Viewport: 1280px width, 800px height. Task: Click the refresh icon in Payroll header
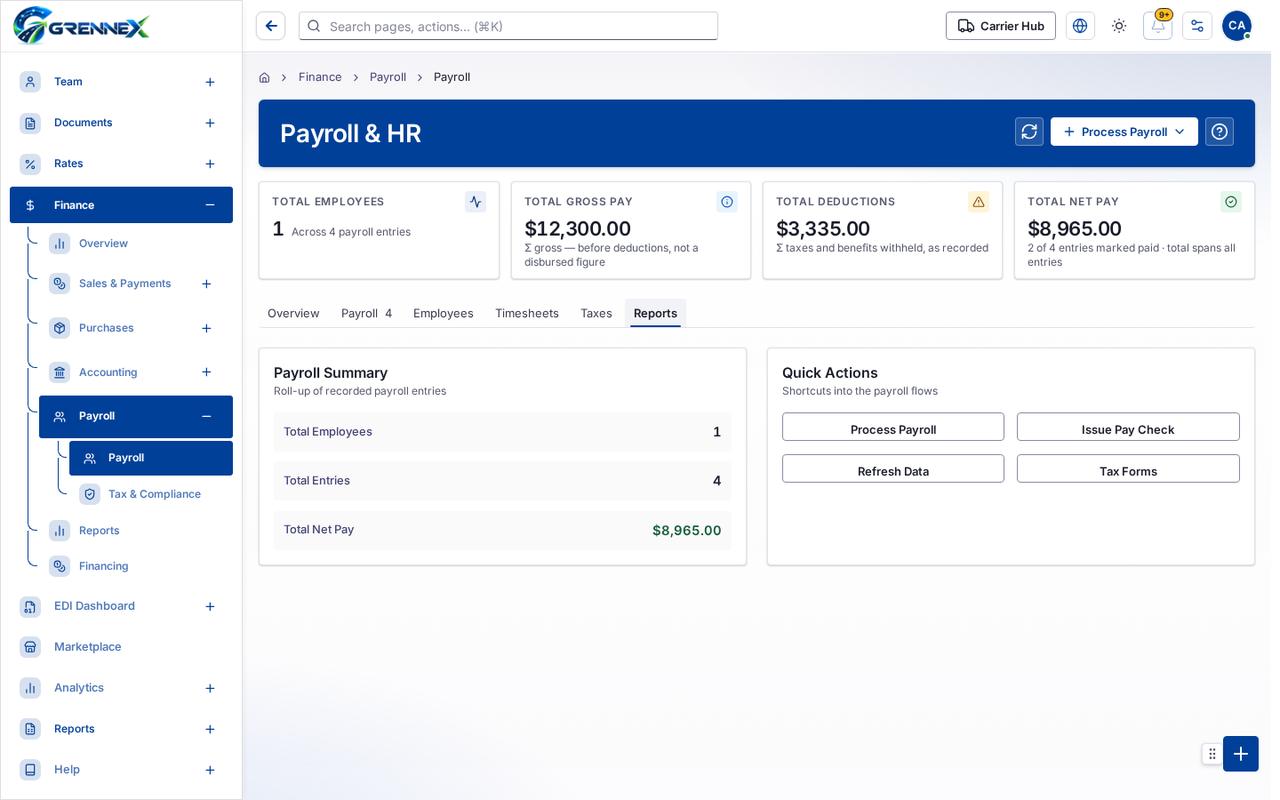[x=1029, y=132]
